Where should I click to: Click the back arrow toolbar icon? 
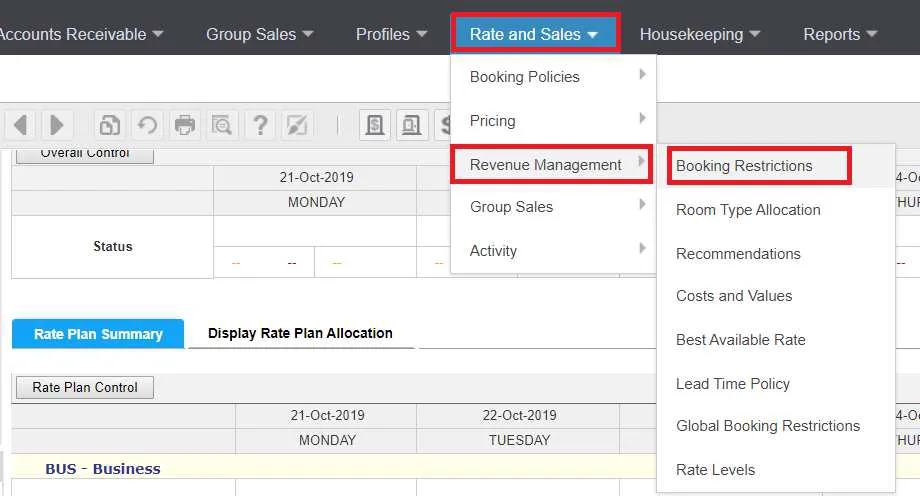point(21,125)
